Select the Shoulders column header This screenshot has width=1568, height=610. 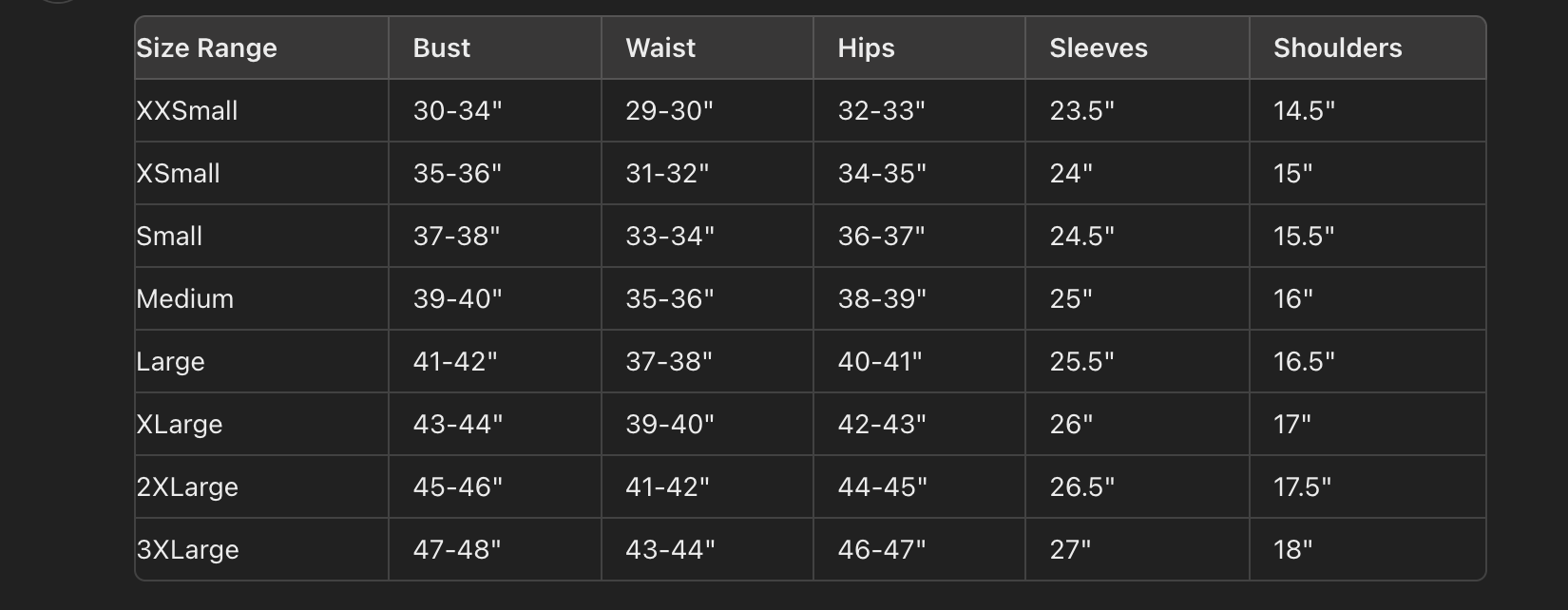pos(1338,48)
